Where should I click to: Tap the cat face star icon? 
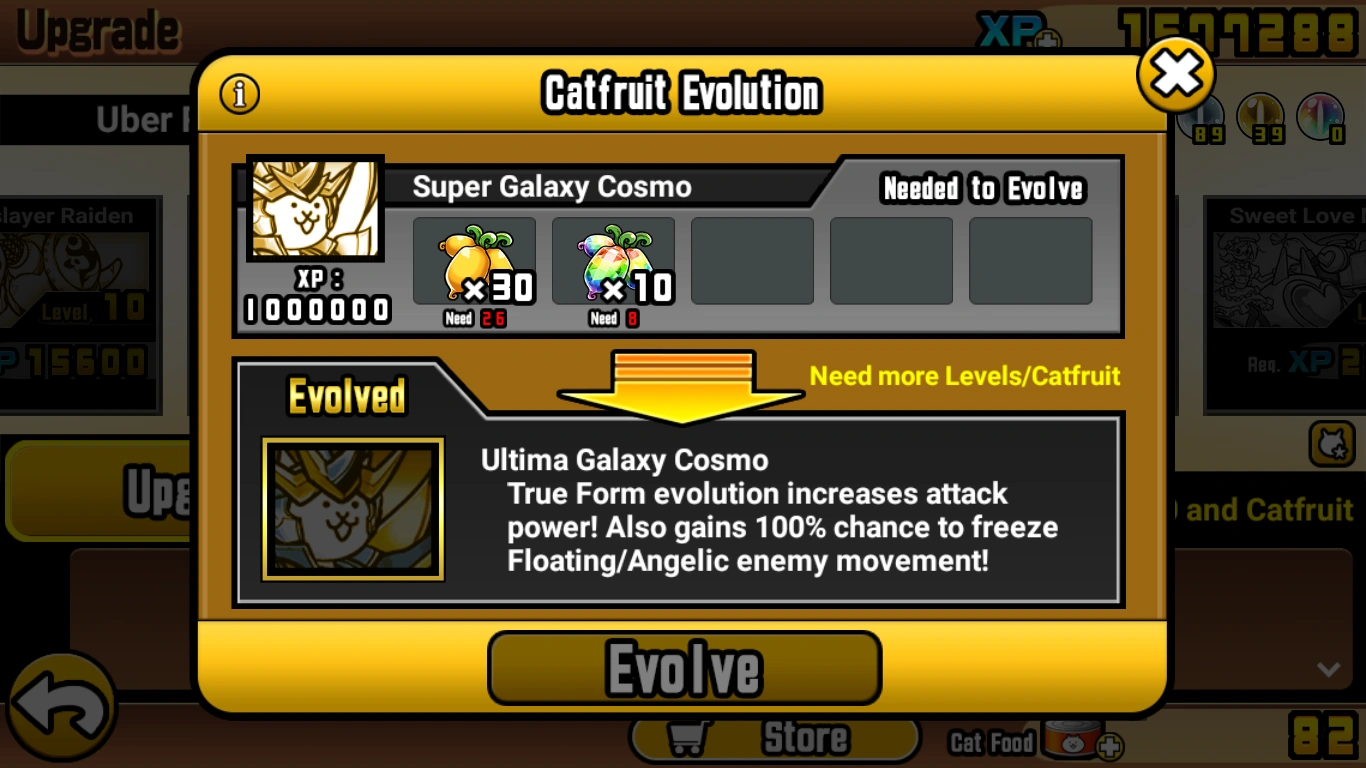coord(1332,444)
